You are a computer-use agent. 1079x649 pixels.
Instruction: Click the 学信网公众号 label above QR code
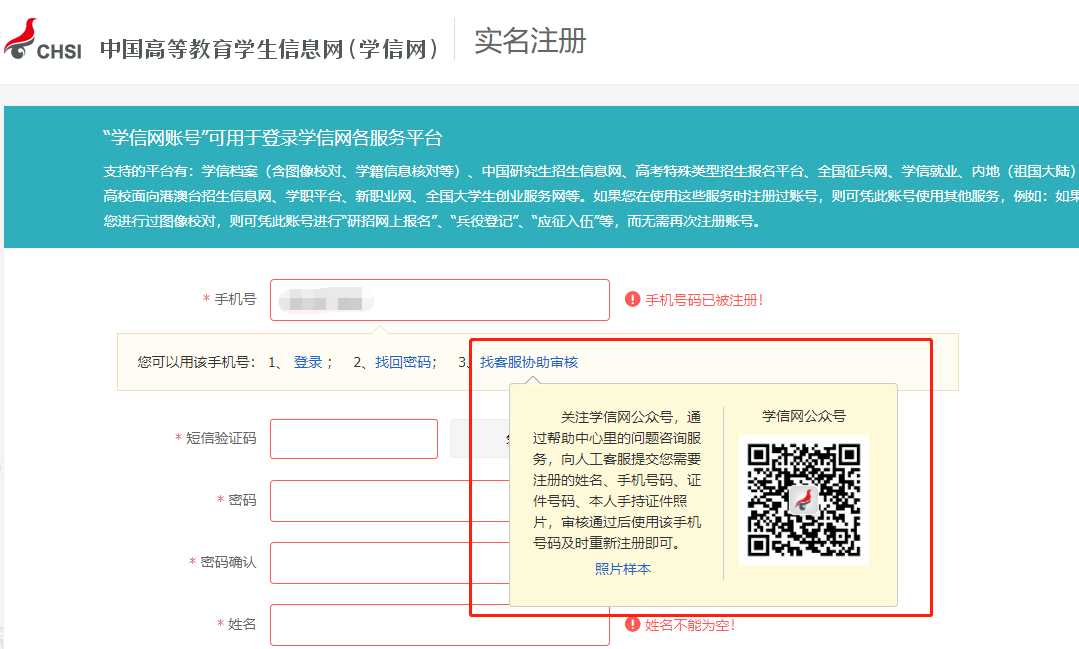tap(803, 416)
